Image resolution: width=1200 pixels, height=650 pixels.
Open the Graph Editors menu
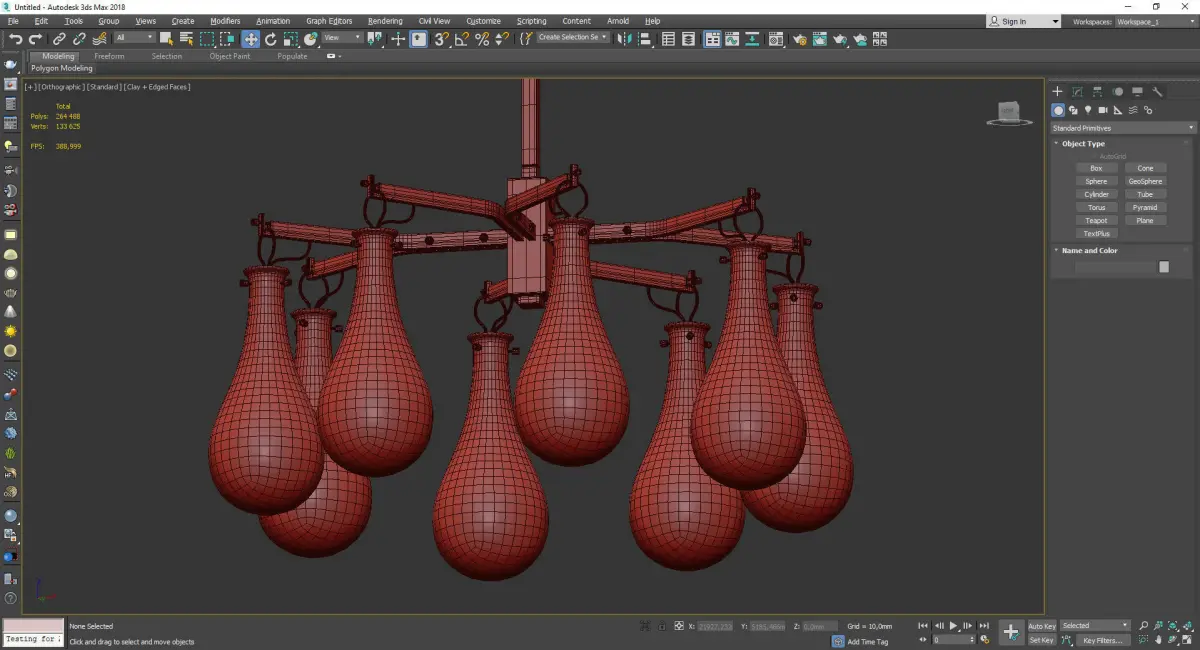pos(329,21)
